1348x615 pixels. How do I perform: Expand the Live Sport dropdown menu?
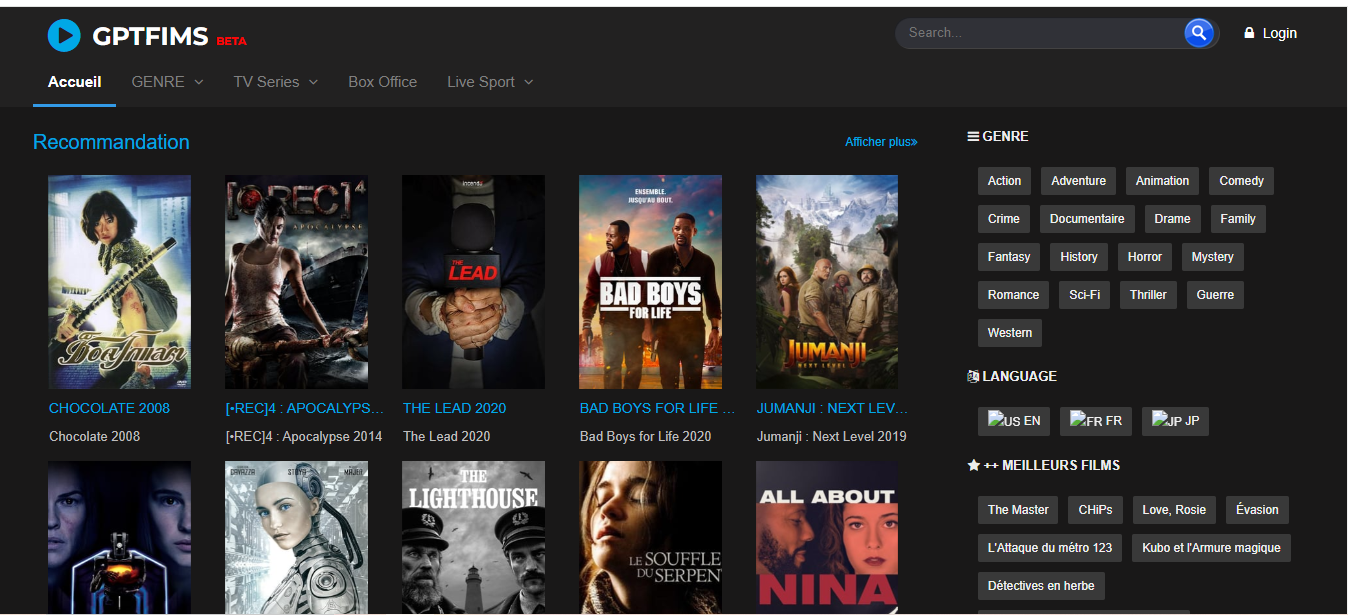490,82
